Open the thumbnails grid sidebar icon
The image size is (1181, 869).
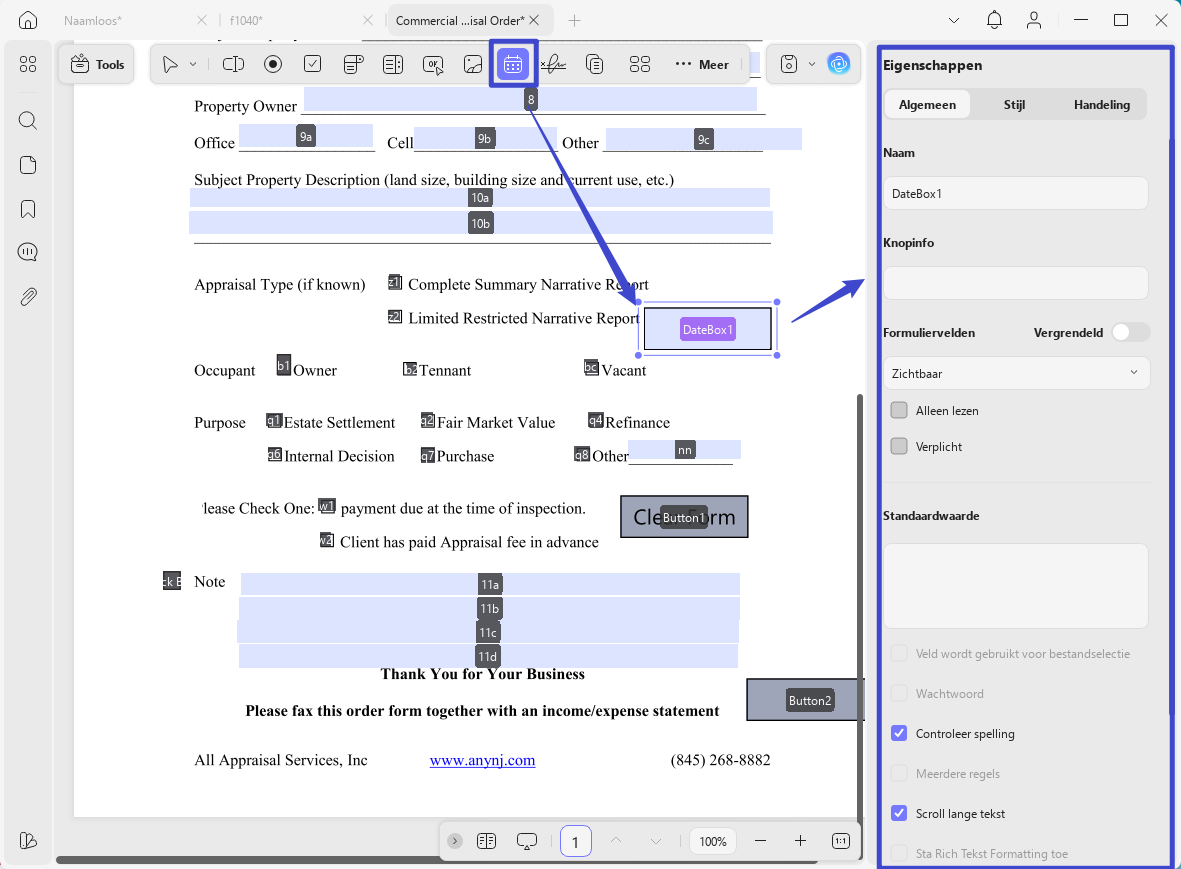tap(28, 65)
